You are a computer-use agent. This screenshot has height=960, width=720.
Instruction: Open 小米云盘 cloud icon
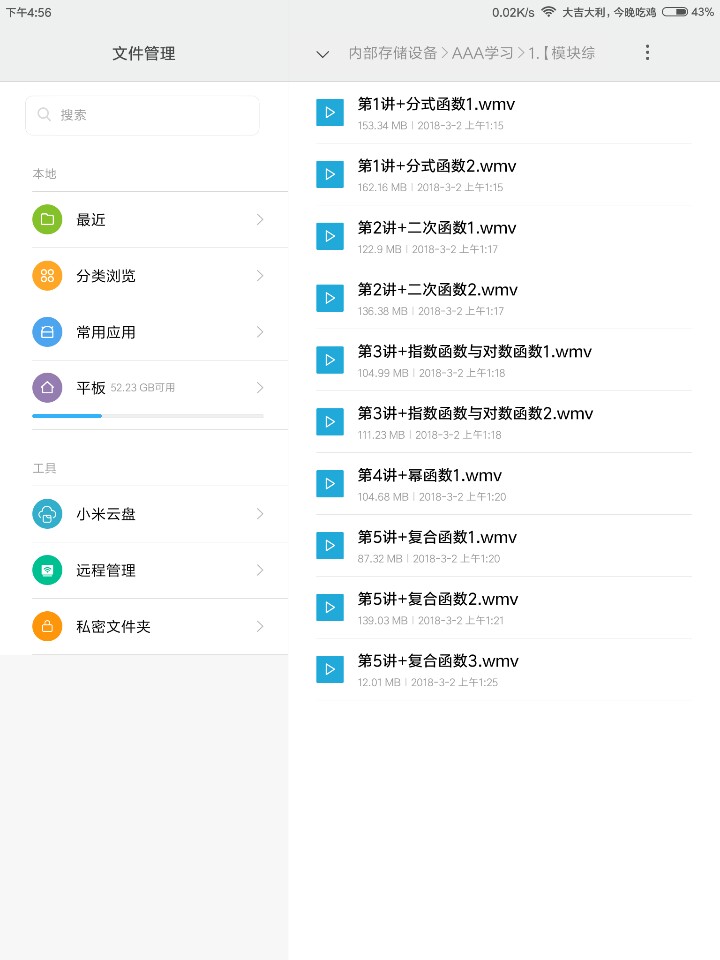point(47,514)
